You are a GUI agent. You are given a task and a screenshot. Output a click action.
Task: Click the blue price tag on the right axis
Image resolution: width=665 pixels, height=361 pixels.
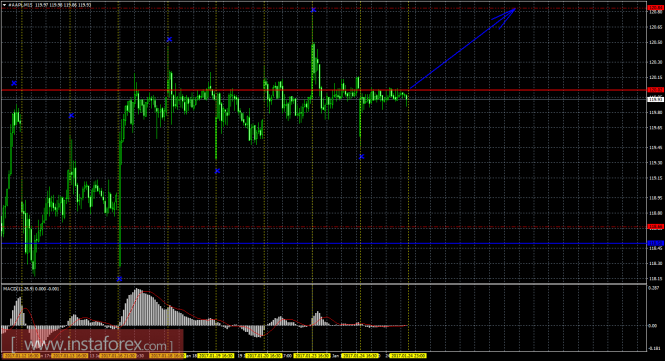(656, 243)
